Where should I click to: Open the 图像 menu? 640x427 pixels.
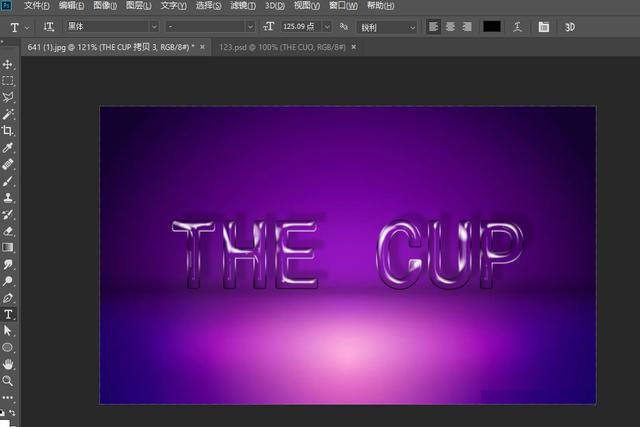pyautogui.click(x=105, y=6)
